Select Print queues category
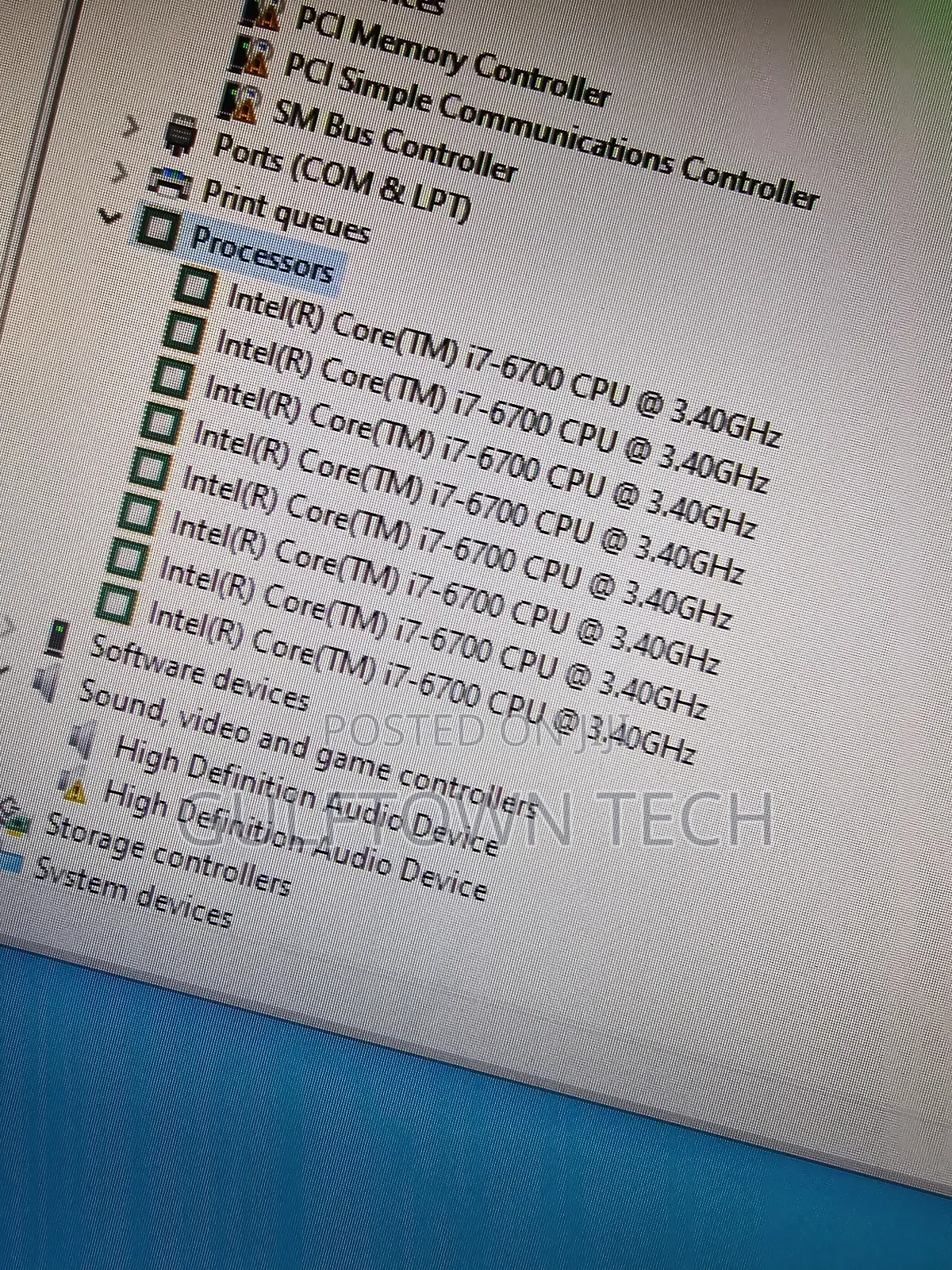 (x=286, y=210)
